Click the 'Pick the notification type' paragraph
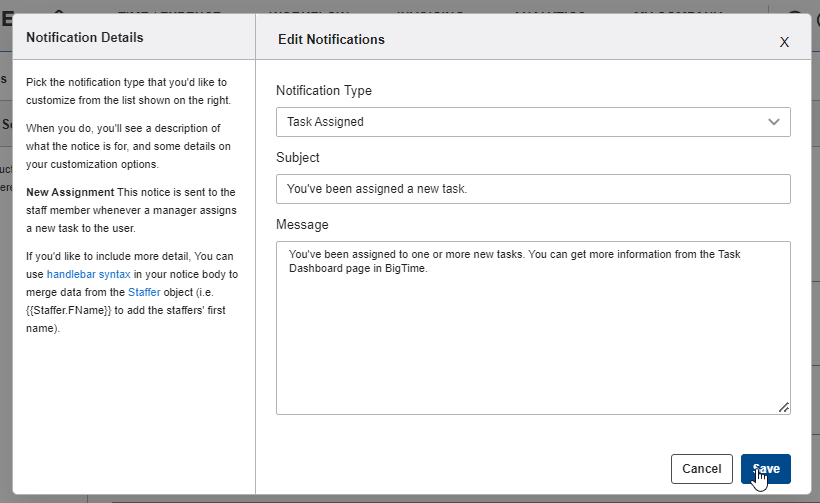 (x=128, y=91)
